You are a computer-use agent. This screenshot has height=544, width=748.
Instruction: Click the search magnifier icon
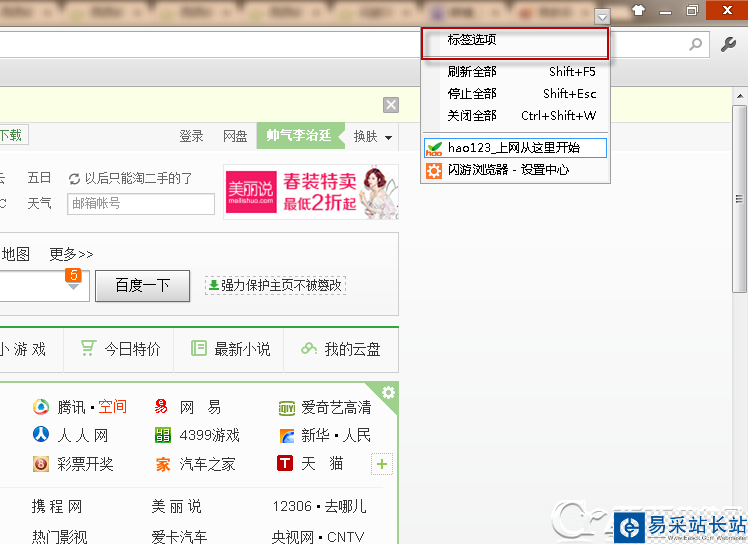(696, 44)
